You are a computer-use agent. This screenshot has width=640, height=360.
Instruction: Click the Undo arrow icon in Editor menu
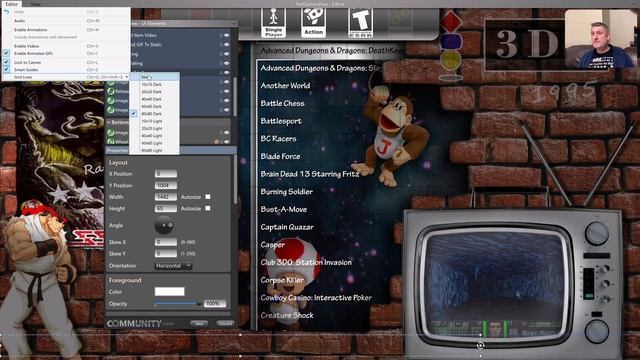6,12
